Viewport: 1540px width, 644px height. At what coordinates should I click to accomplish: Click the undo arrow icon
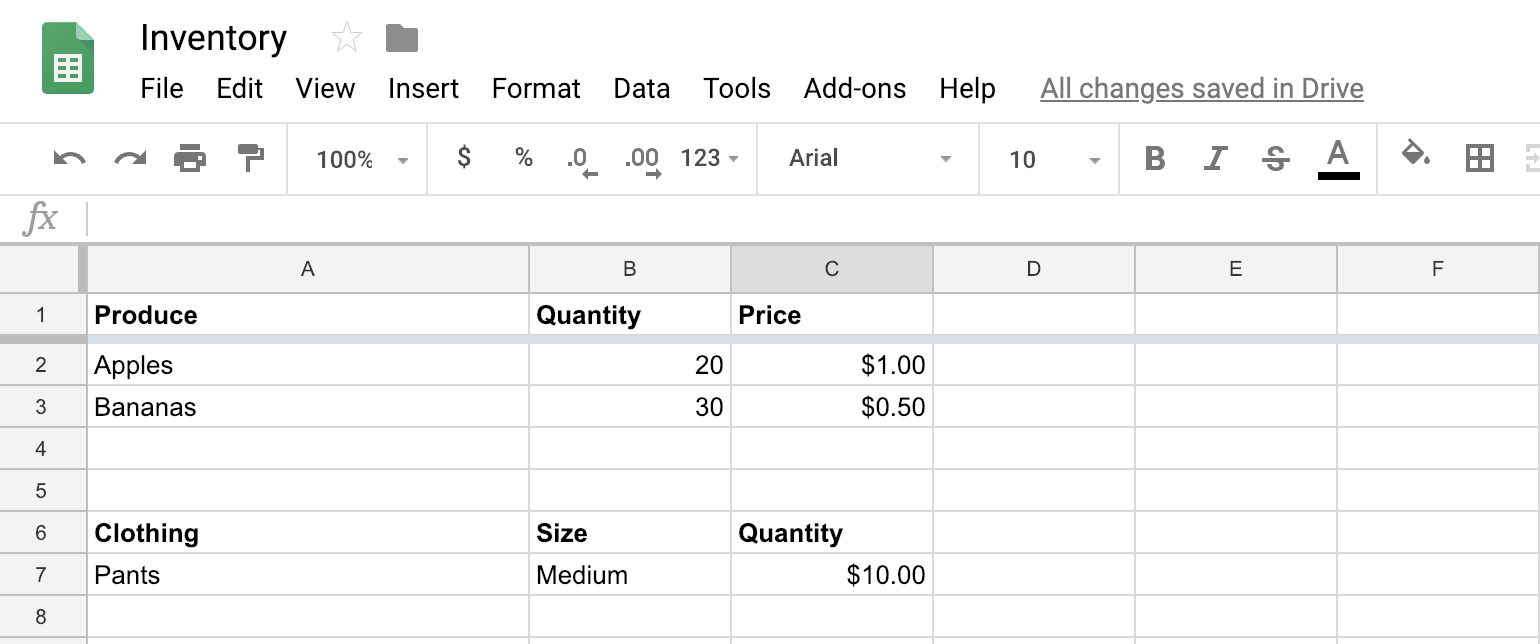69,158
